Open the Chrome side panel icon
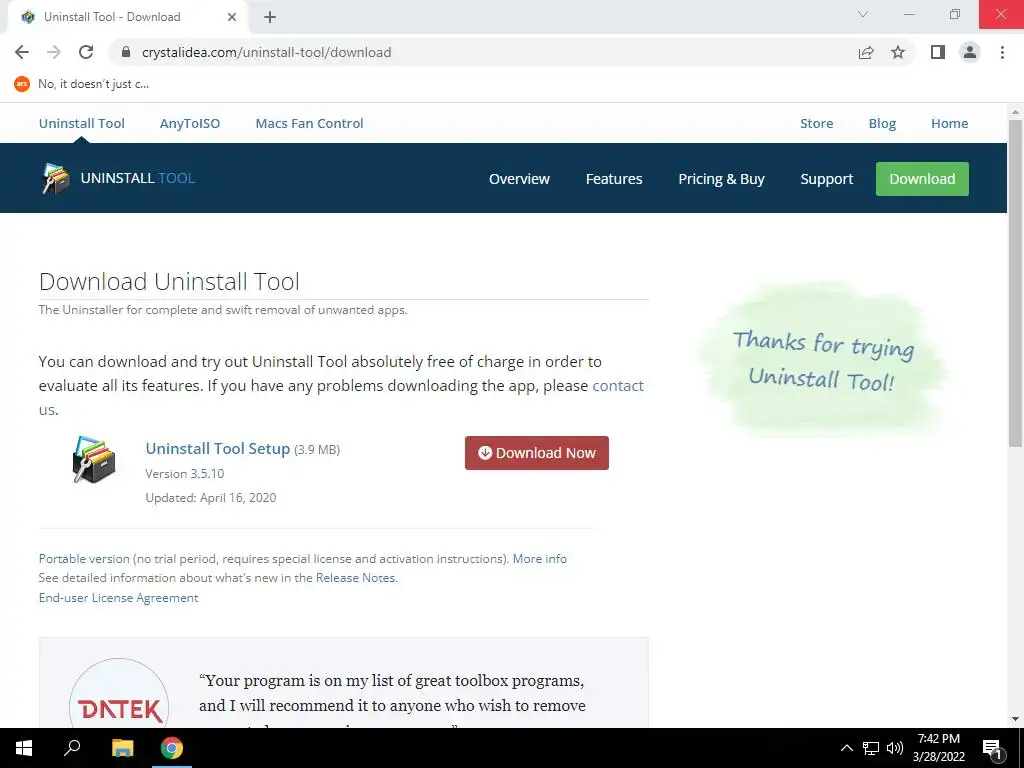Screen dimensions: 1024x768 tap(938, 52)
